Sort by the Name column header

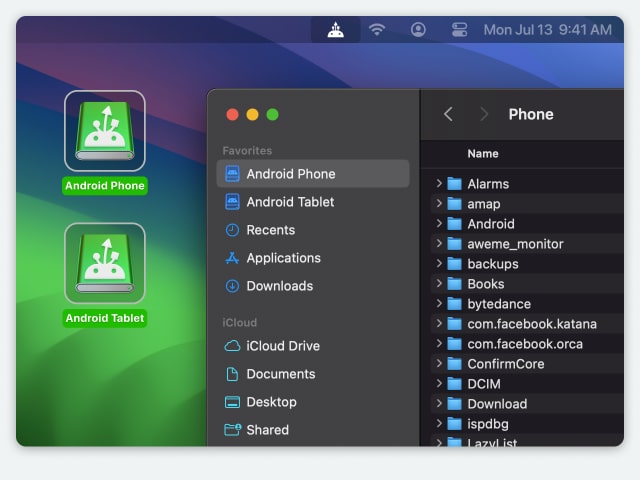pos(483,154)
